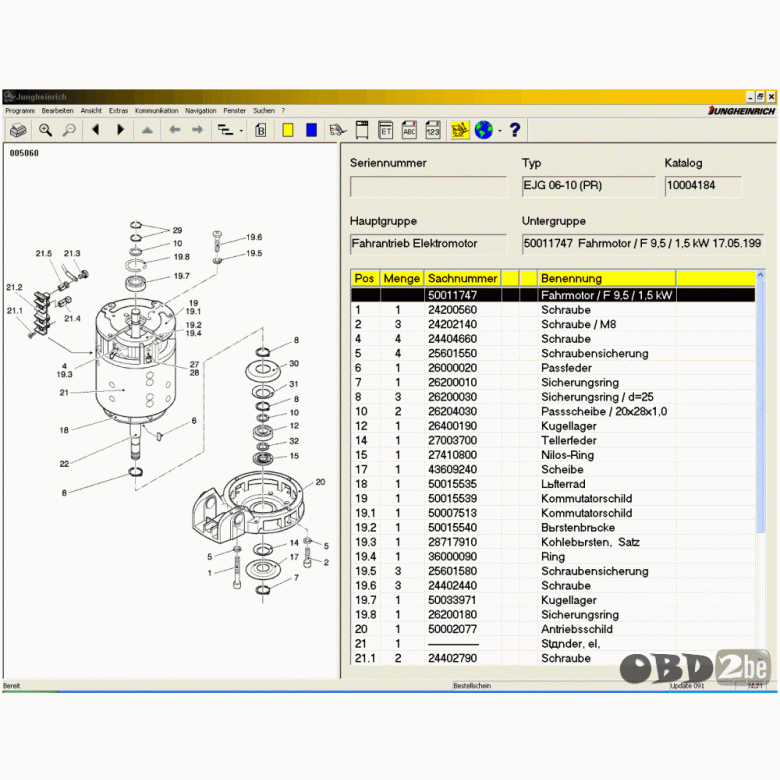Click the Bestellschein status bar entry

pos(472,686)
